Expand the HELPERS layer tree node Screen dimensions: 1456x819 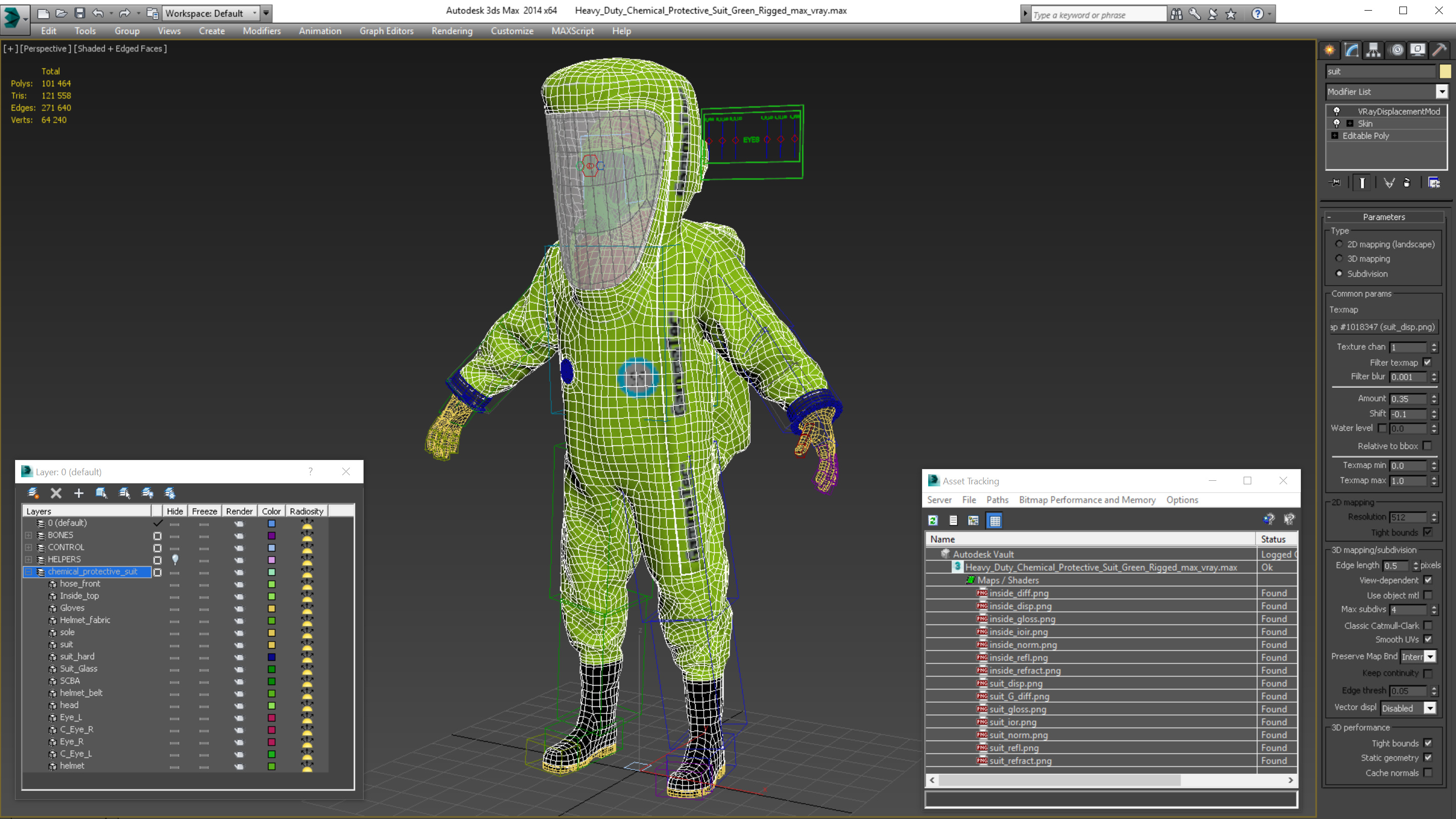(28, 559)
